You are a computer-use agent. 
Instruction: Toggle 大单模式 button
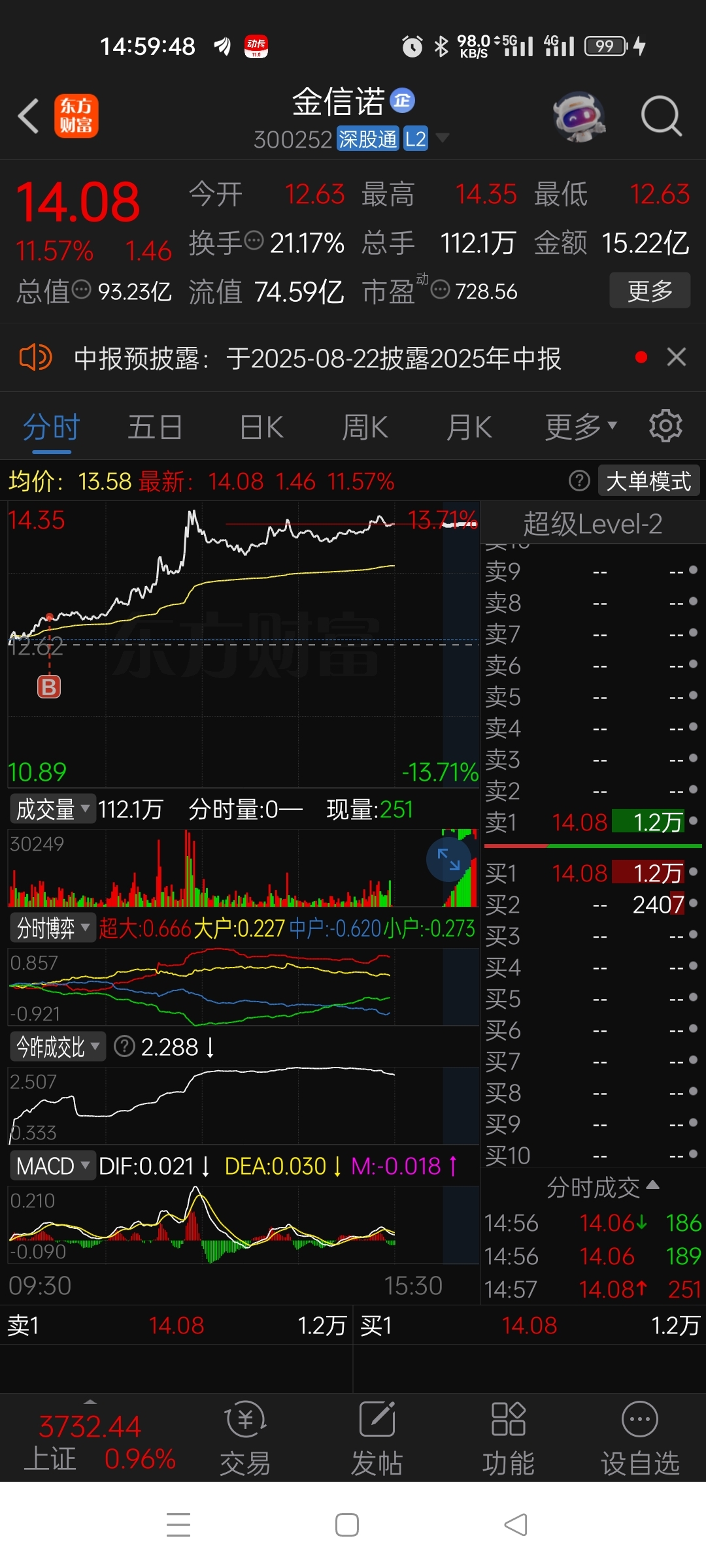click(648, 482)
